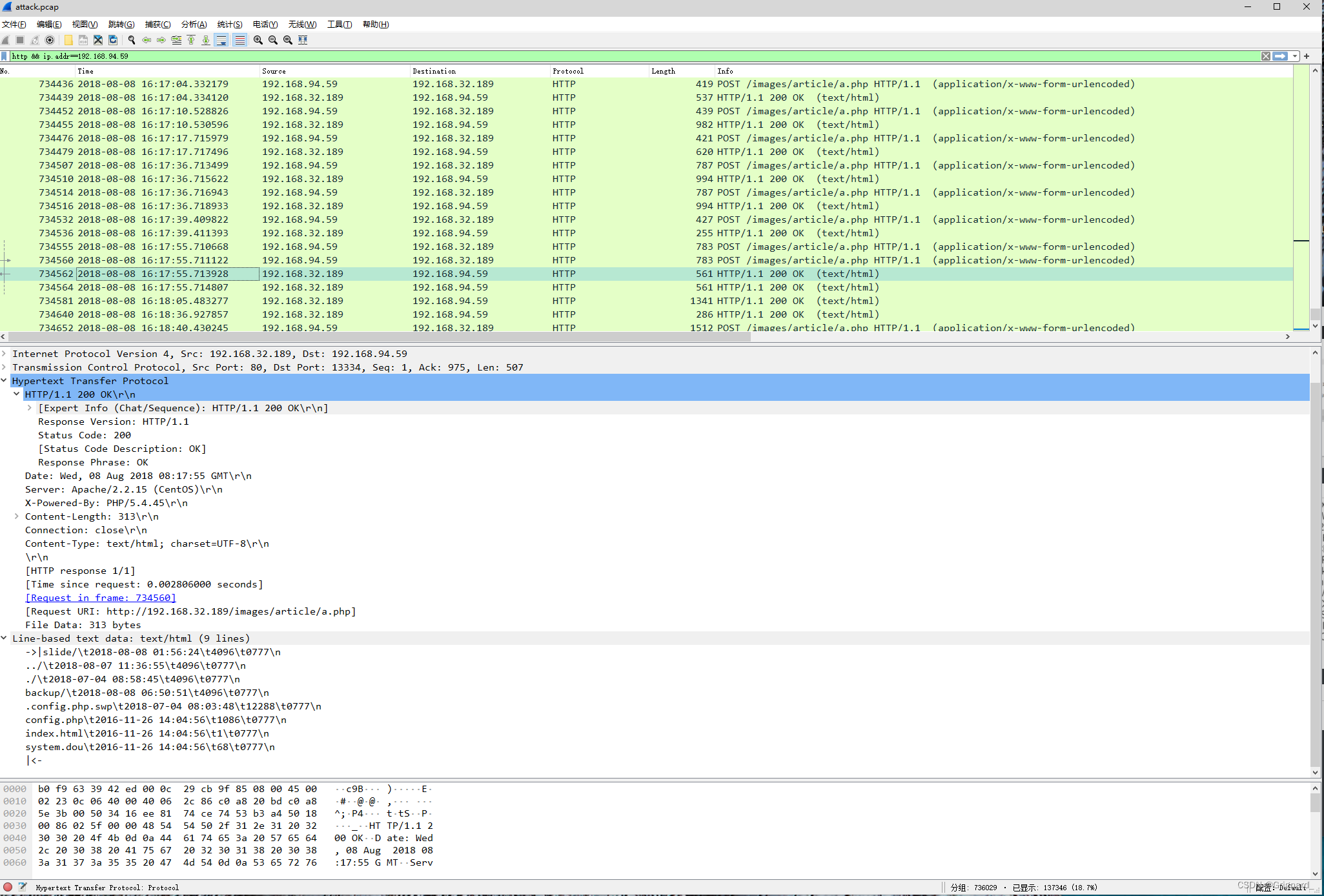Expand the Expert Info node
The width and height of the screenshot is (1324, 896).
30,408
